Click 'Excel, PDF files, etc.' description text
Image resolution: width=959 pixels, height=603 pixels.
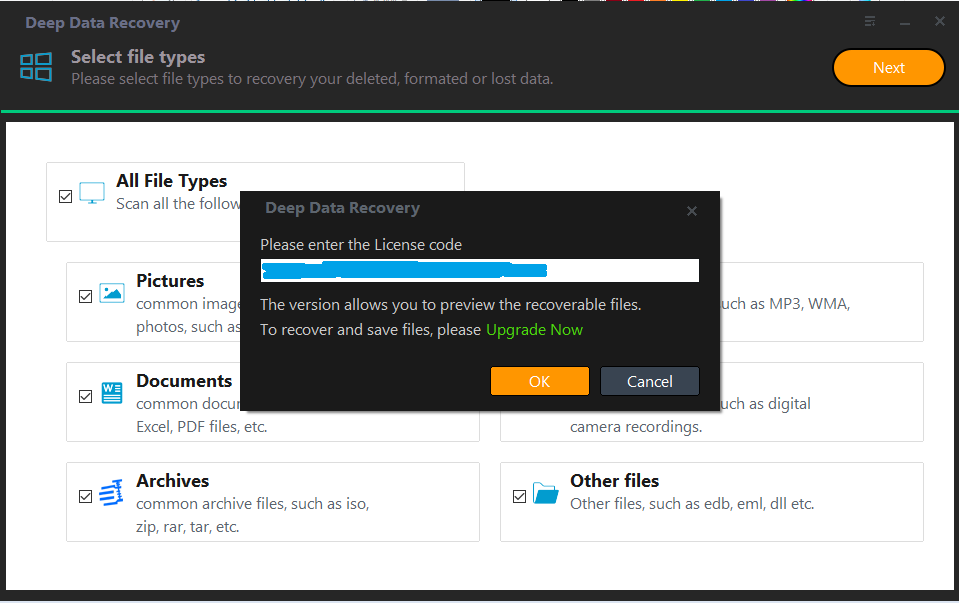pyautogui.click(x=202, y=427)
